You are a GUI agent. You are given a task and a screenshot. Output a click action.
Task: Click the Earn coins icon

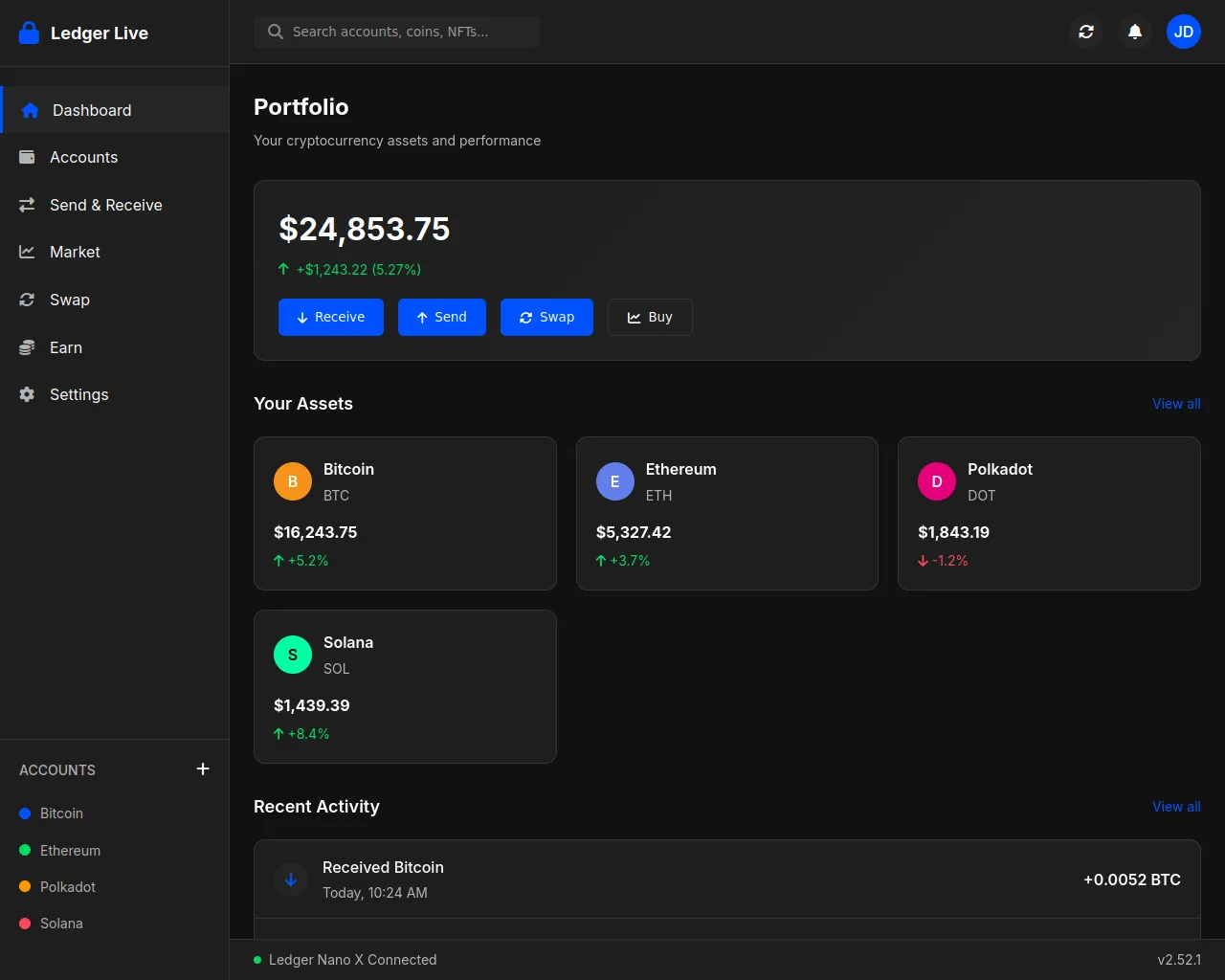(x=27, y=347)
